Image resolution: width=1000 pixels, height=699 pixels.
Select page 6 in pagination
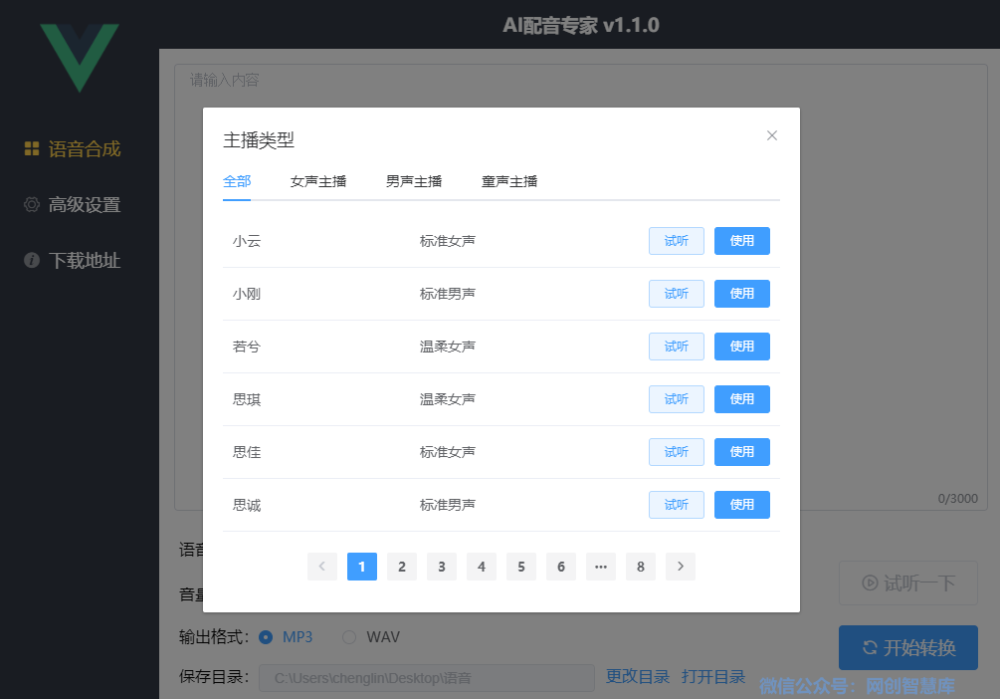click(561, 566)
